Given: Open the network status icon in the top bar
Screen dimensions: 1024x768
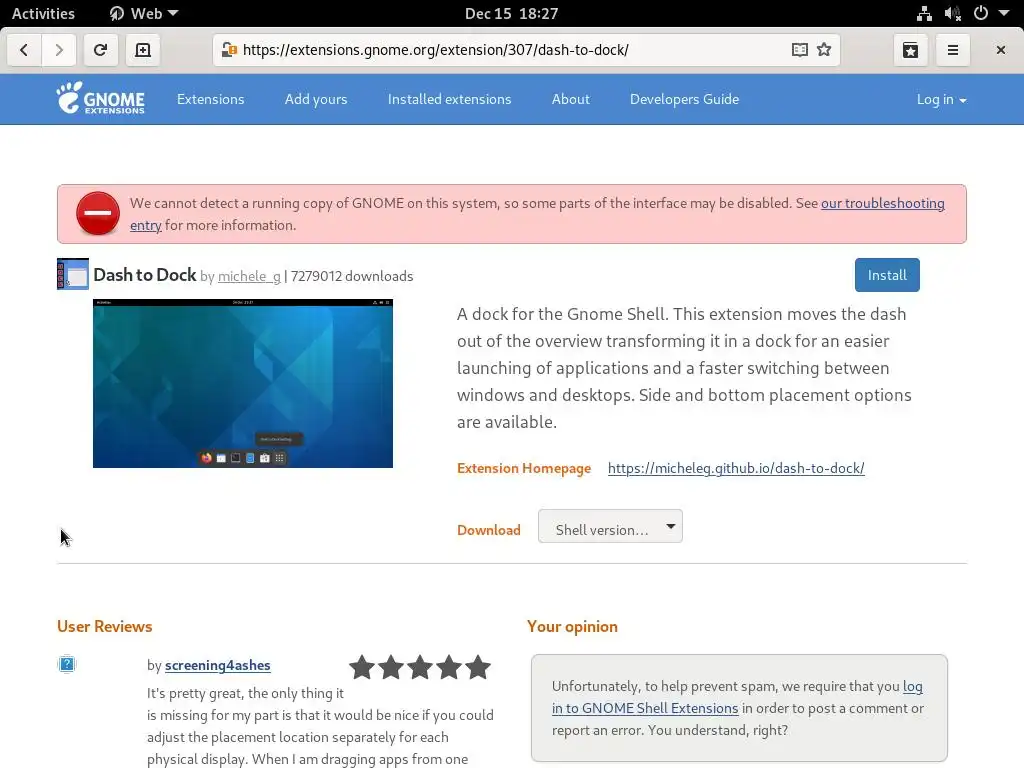Looking at the screenshot, I should click(924, 13).
